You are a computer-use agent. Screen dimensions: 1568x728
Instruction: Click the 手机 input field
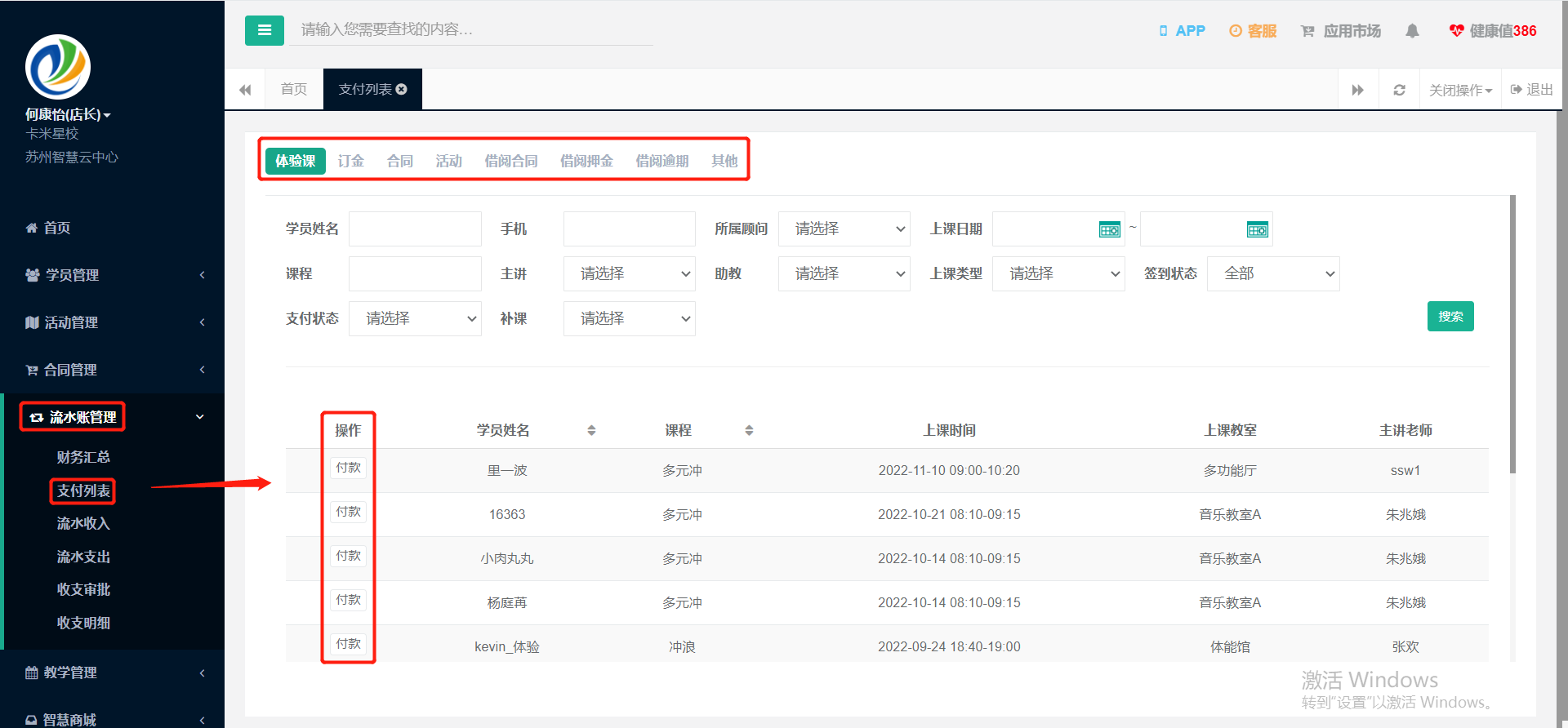point(630,229)
